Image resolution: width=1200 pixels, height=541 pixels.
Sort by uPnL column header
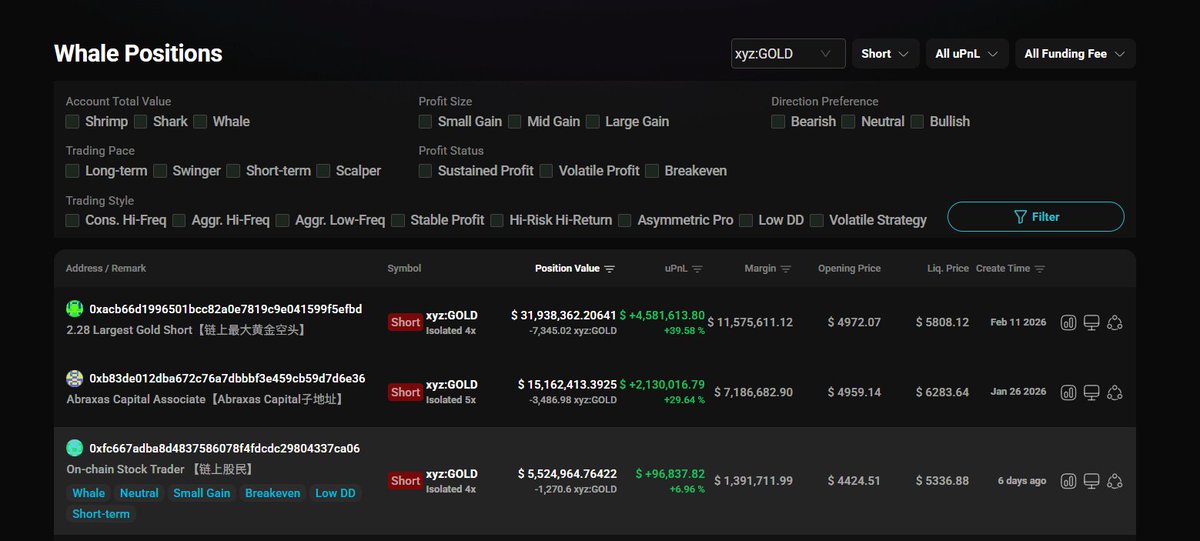675,269
